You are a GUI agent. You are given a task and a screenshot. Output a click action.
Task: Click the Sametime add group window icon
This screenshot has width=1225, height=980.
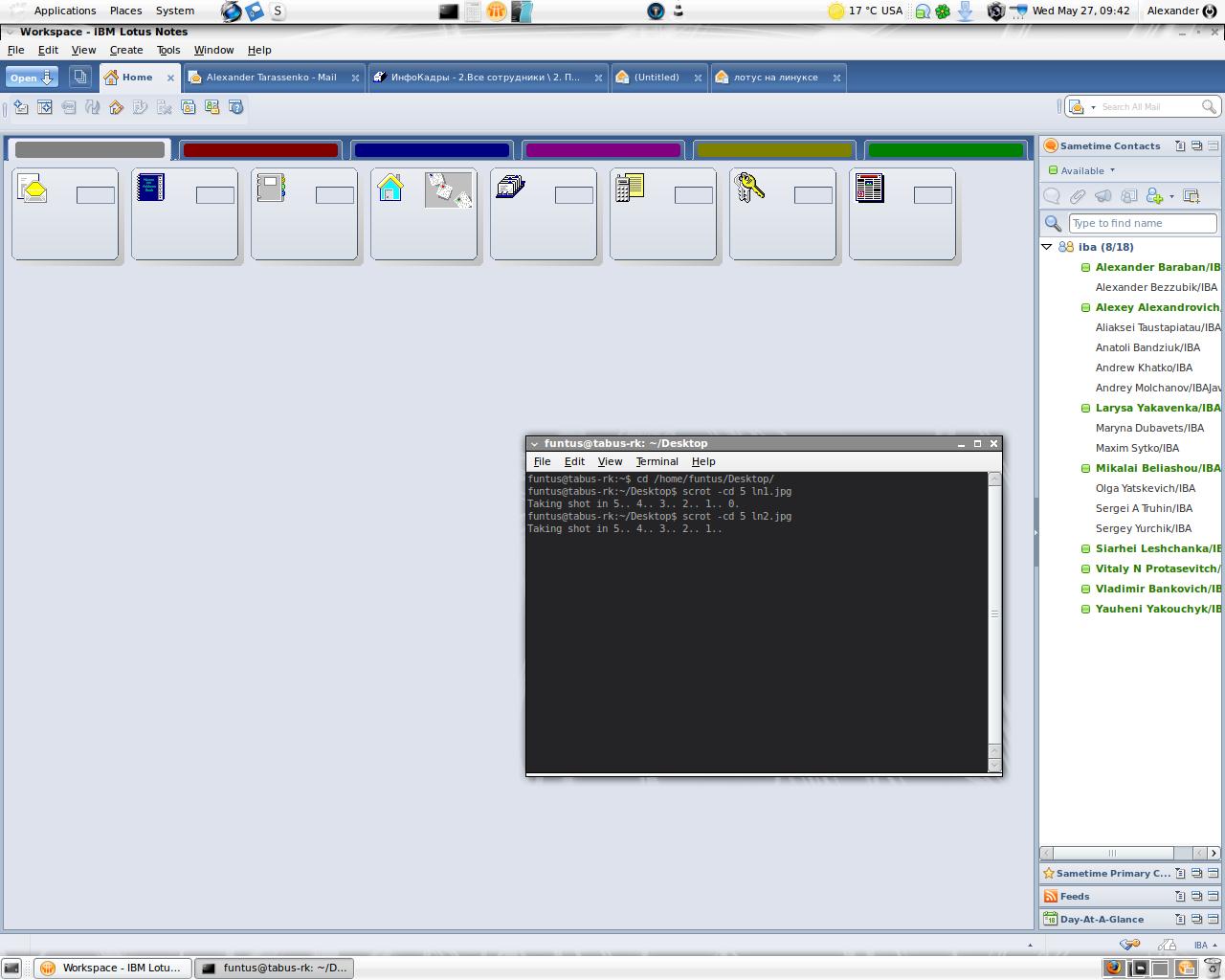tap(1192, 196)
